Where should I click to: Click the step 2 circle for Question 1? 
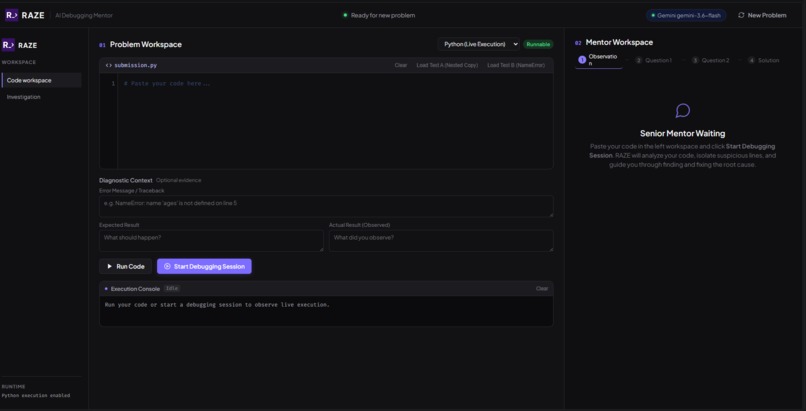tap(638, 60)
